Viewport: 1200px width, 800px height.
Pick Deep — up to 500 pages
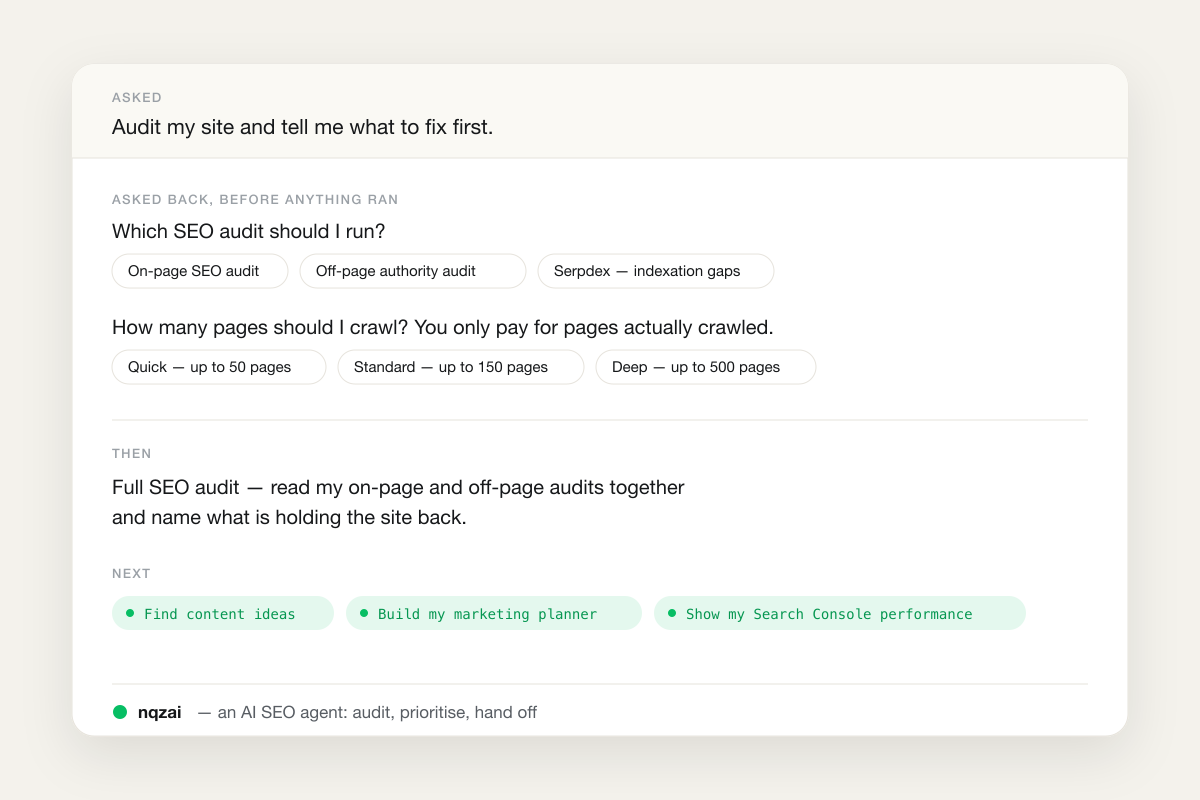click(x=706, y=367)
